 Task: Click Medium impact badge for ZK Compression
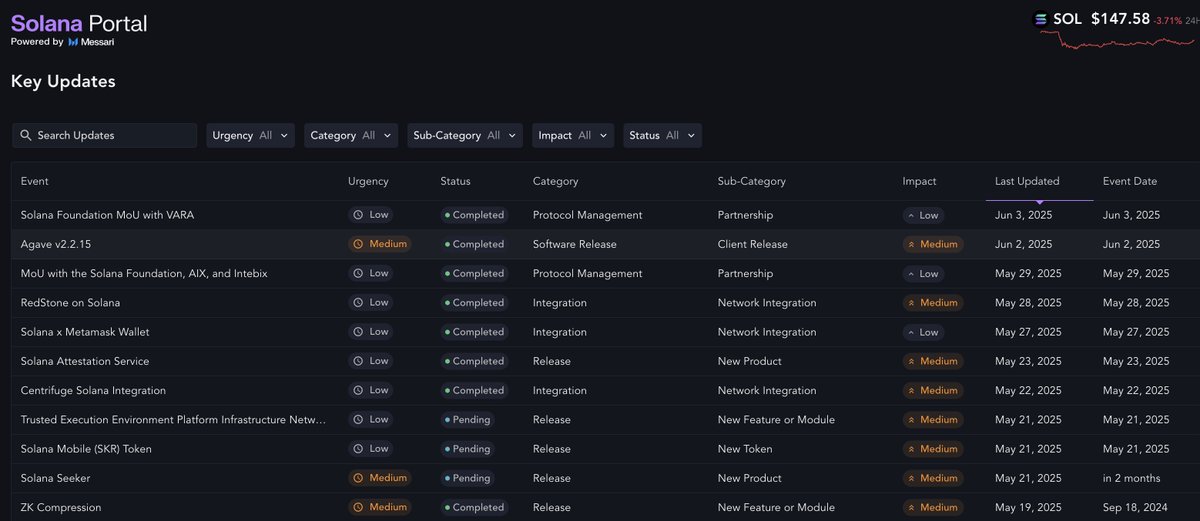[x=932, y=507]
